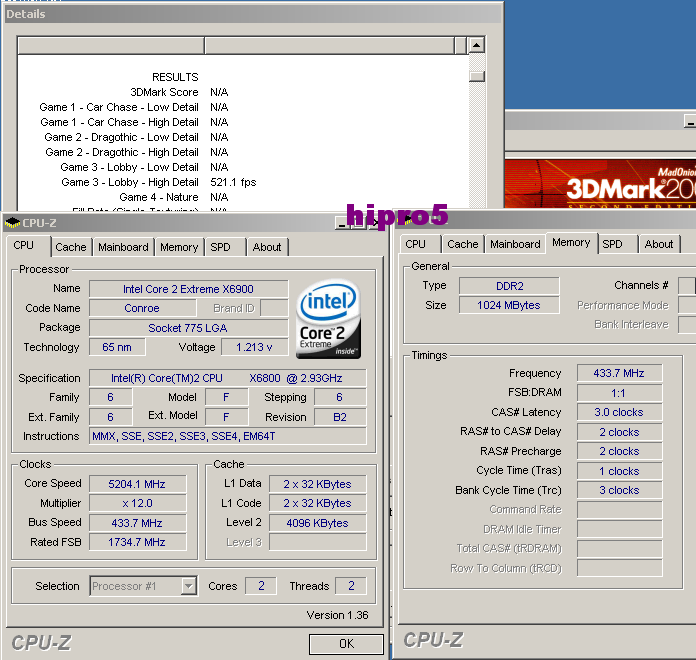Open About tab in right CPU-Z window
696x660 pixels.
[659, 244]
